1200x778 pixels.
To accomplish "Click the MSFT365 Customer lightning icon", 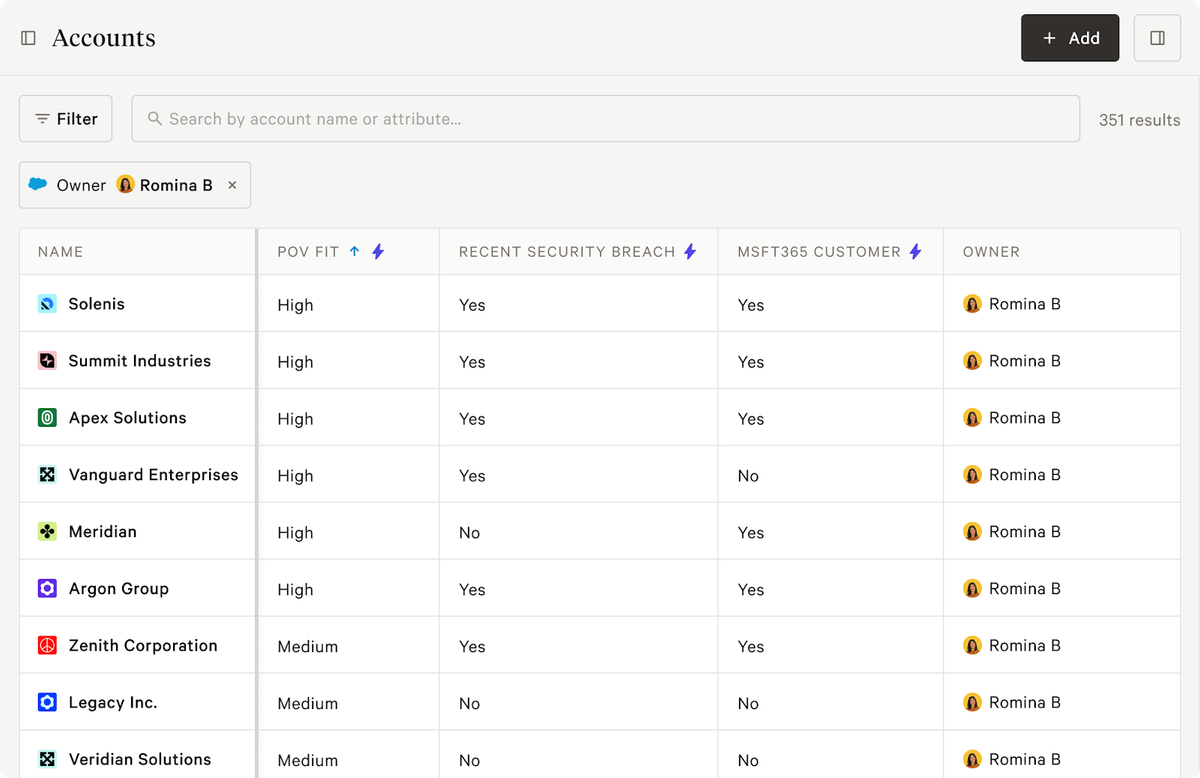I will coord(915,252).
